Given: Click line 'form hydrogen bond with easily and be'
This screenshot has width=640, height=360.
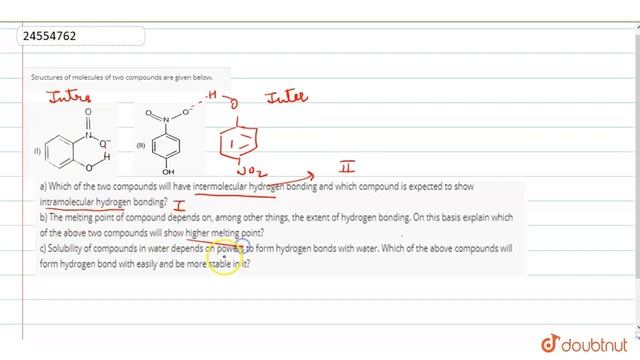Looking at the screenshot, I should pos(145,264).
